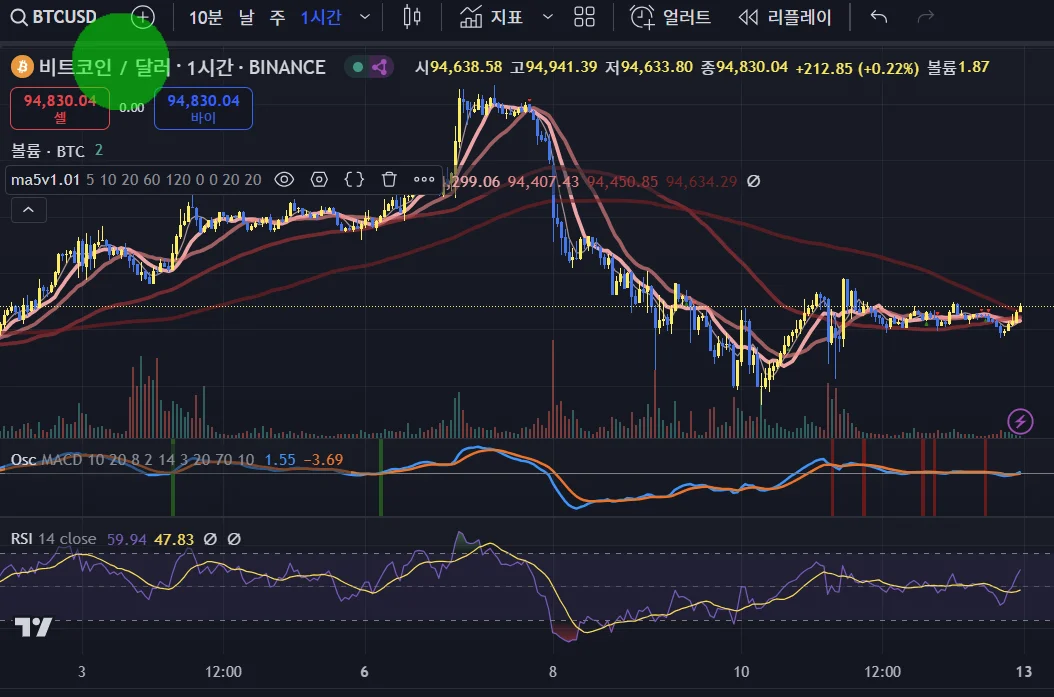Undo last action arrow
Screen dimensions: 1054x697
879,17
